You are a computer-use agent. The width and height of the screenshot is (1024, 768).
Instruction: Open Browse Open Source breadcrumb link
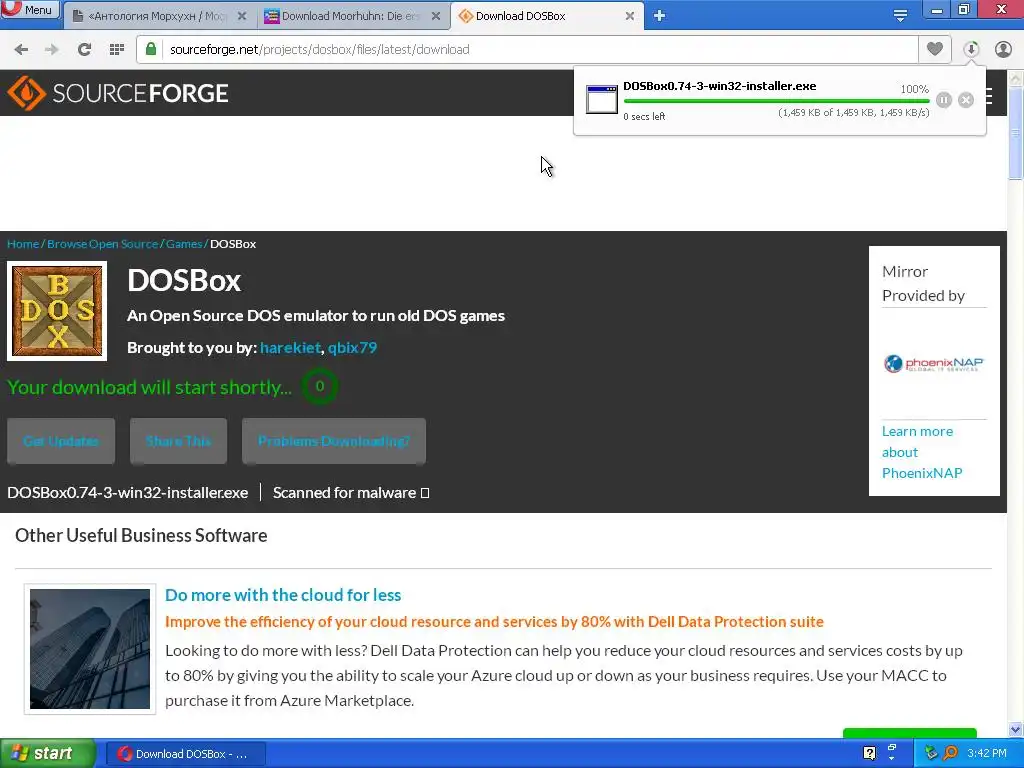coord(103,244)
